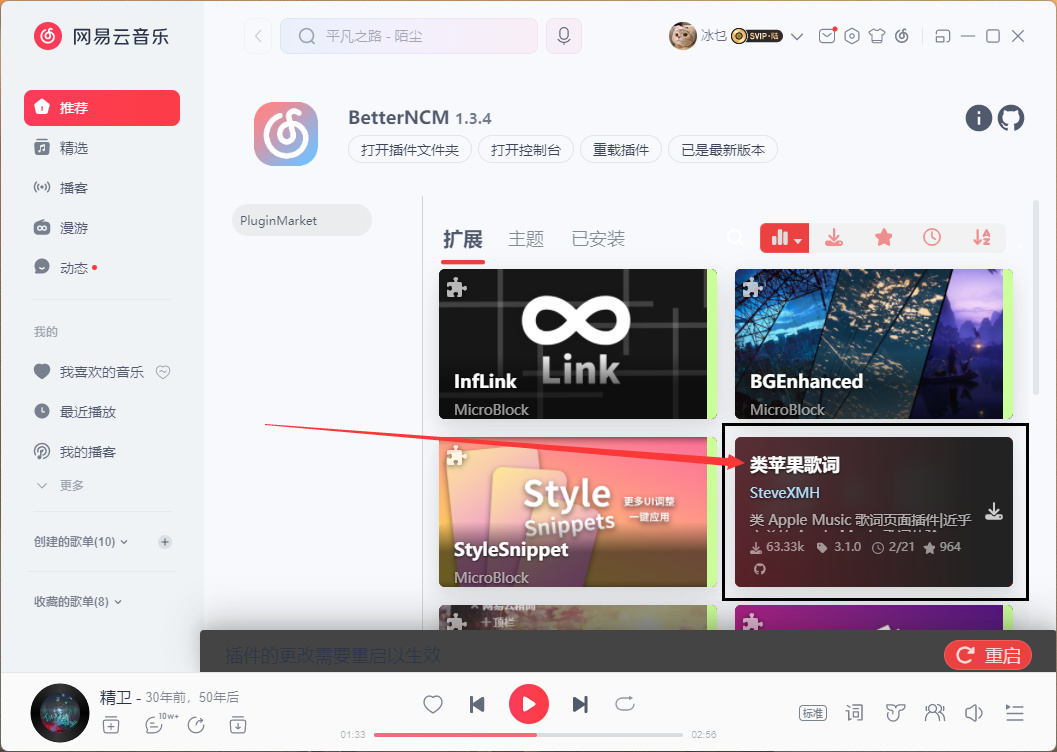The height and width of the screenshot is (752, 1057).
Task: Open listen together people icon
Action: tap(935, 713)
